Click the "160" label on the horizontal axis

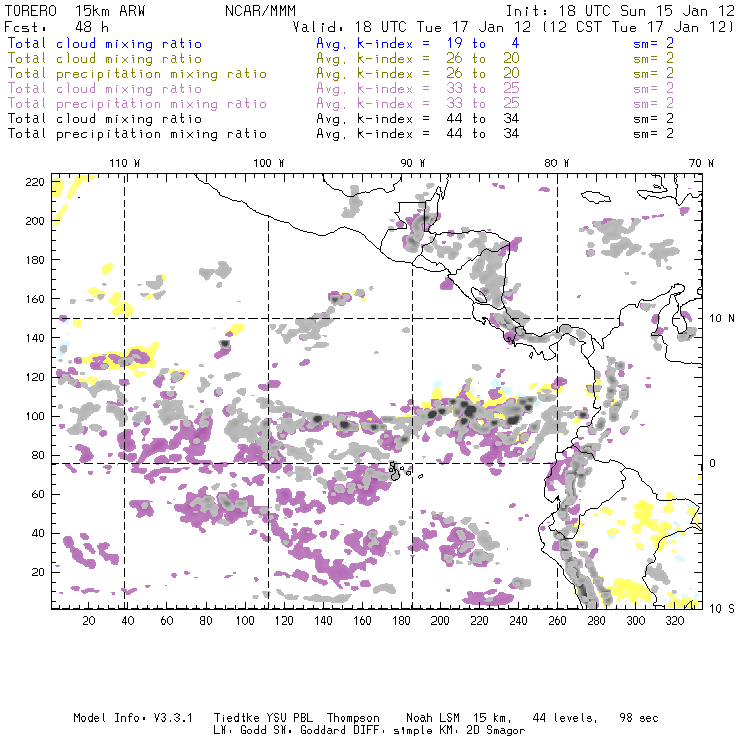pyautogui.click(x=362, y=621)
